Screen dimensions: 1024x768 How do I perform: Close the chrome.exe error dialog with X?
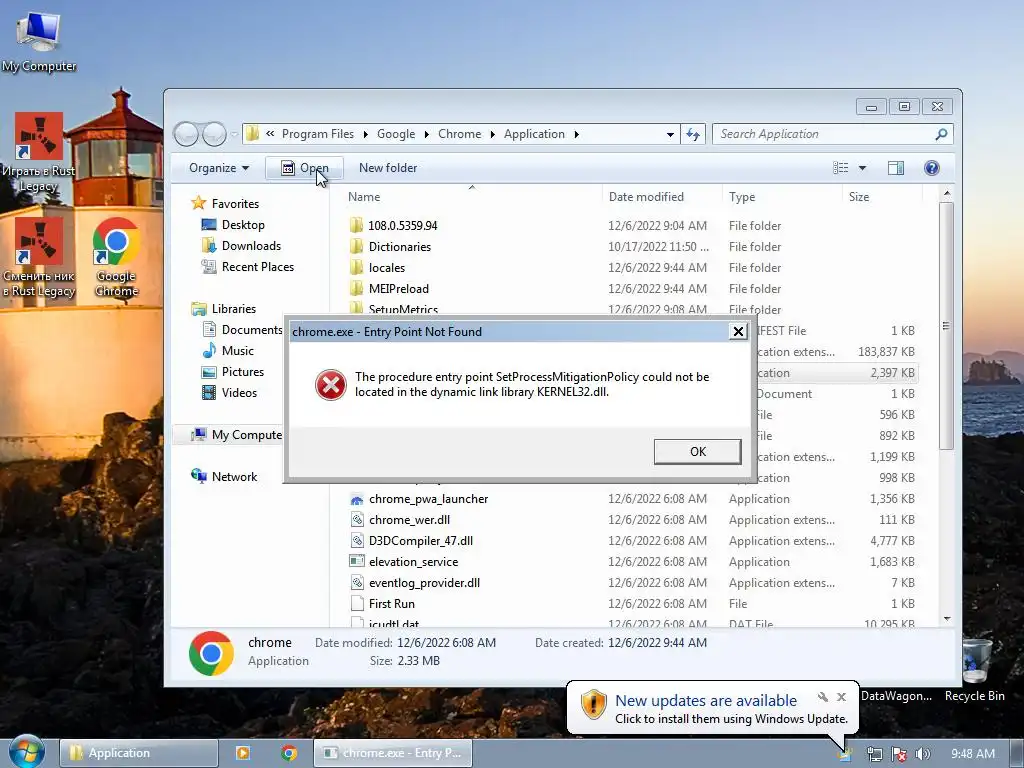(738, 331)
